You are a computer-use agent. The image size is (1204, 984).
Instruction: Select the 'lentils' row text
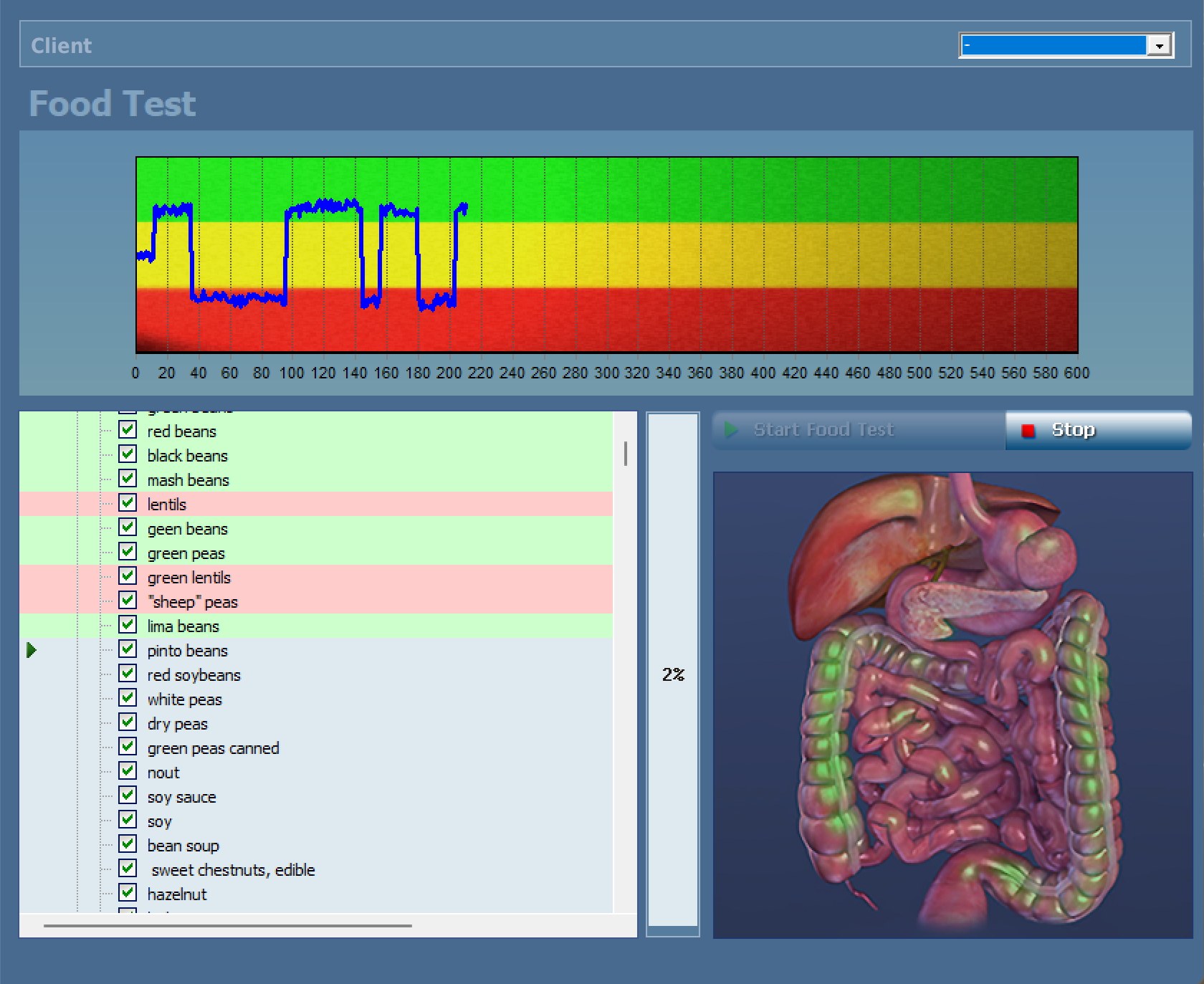click(x=166, y=505)
